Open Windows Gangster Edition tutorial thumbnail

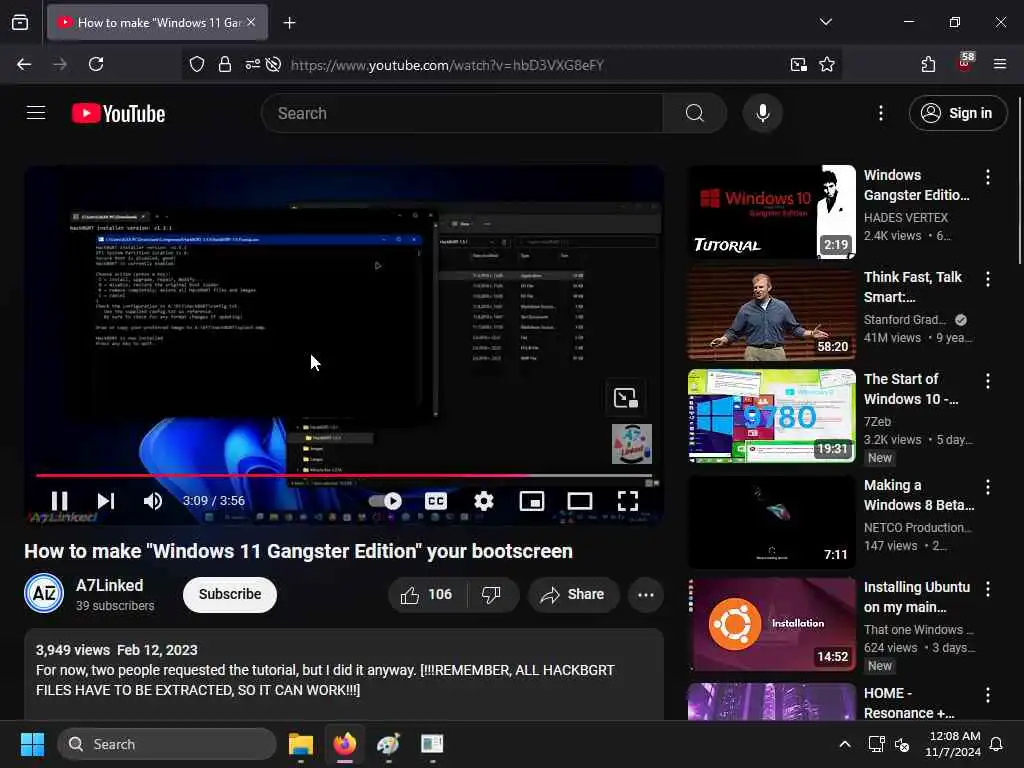click(x=771, y=212)
